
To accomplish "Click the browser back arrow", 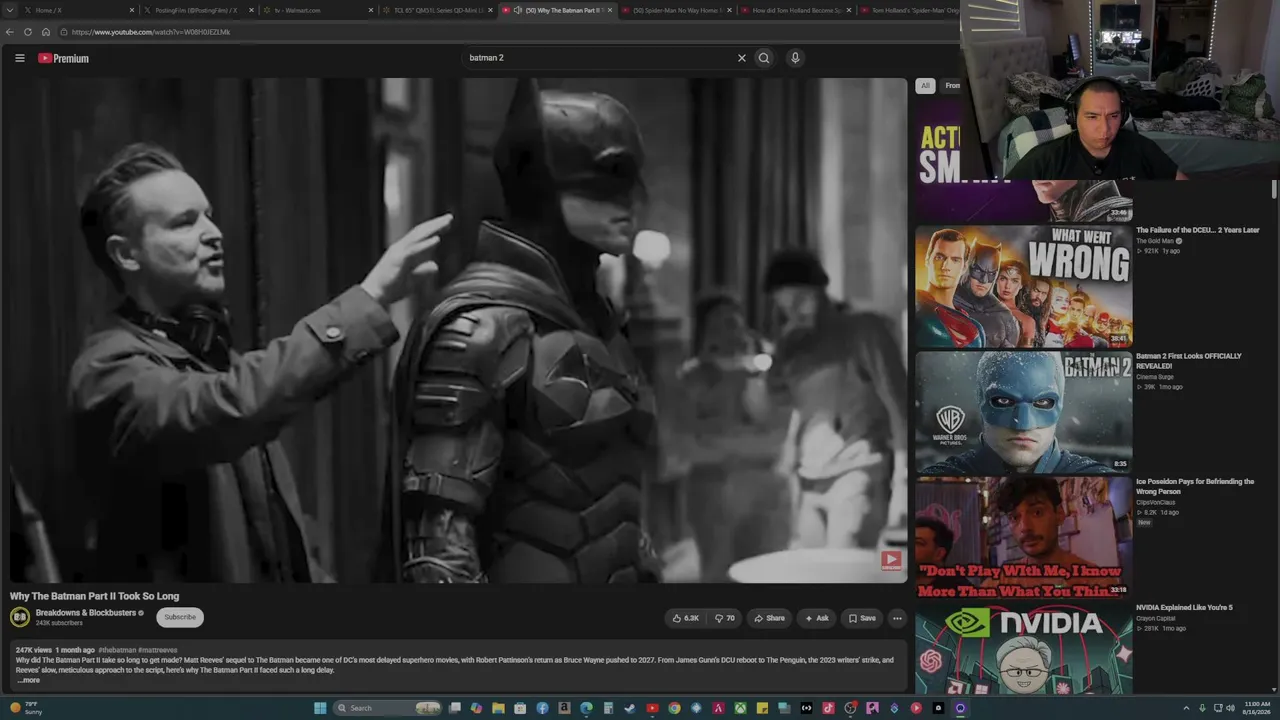I will pyautogui.click(x=10, y=32).
